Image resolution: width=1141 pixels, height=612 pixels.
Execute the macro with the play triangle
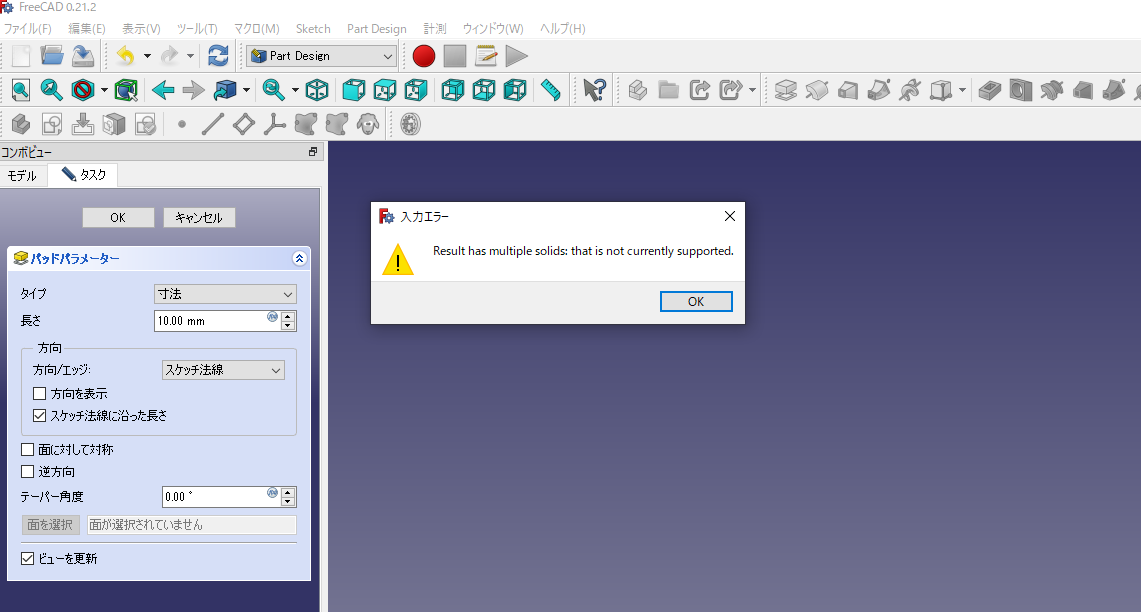coord(516,56)
